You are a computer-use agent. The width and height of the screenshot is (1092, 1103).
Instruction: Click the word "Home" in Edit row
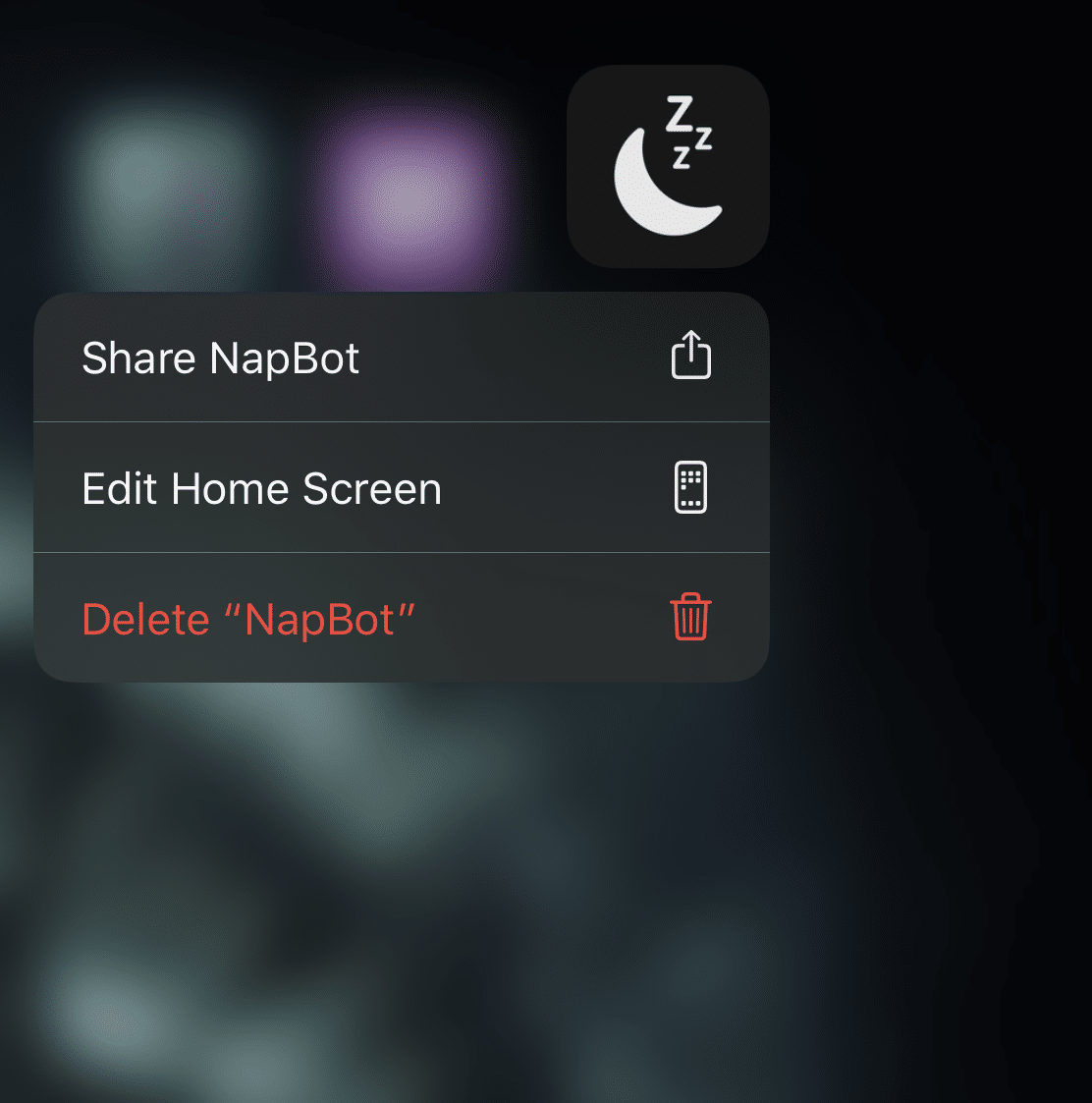pyautogui.click(x=230, y=489)
